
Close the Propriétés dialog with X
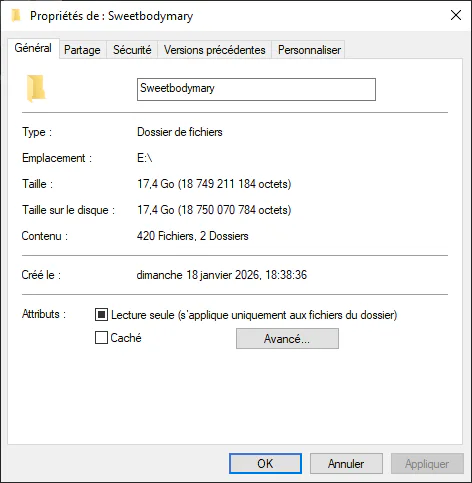456,15
